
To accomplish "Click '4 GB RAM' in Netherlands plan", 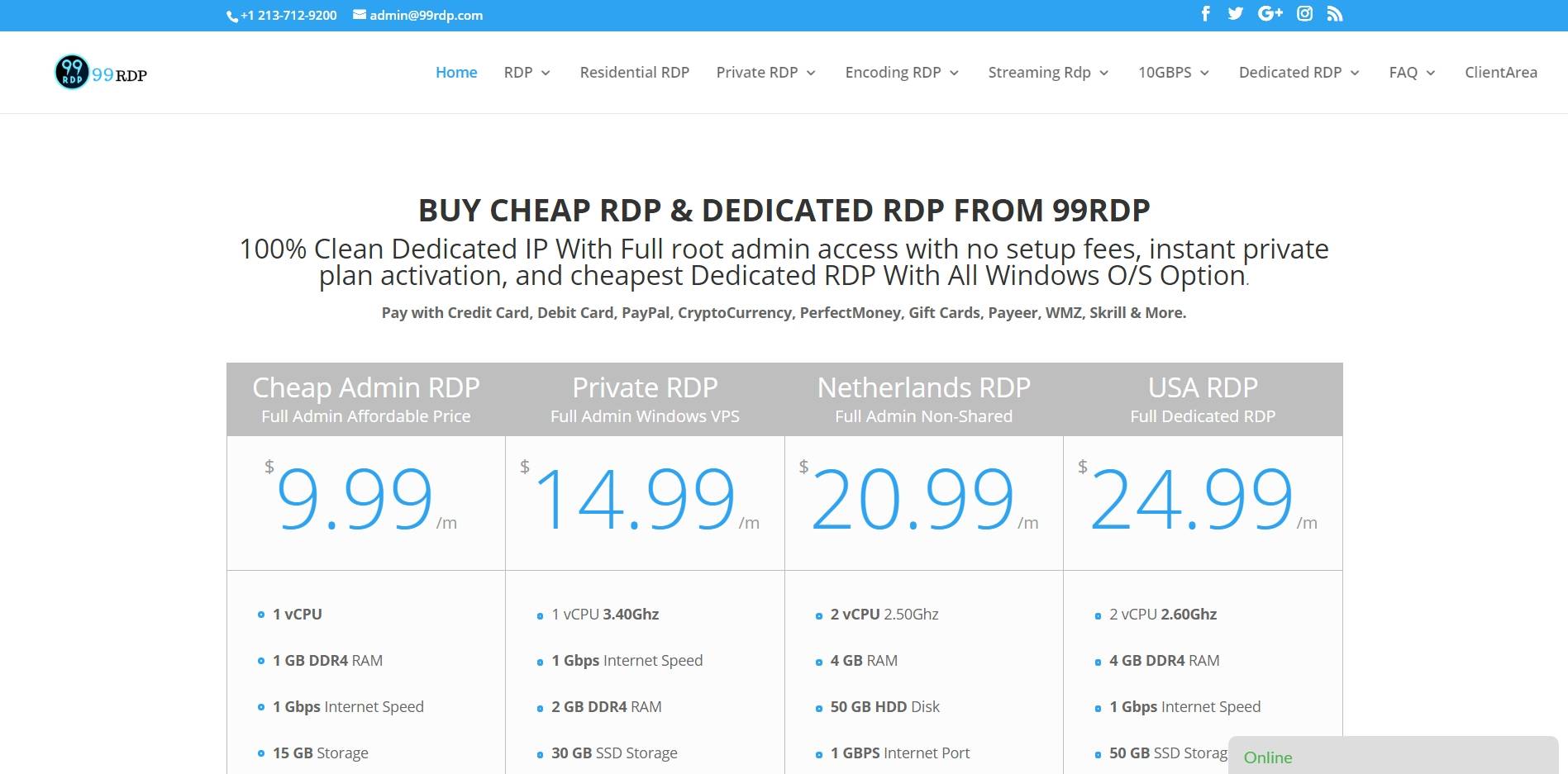I will point(864,660).
